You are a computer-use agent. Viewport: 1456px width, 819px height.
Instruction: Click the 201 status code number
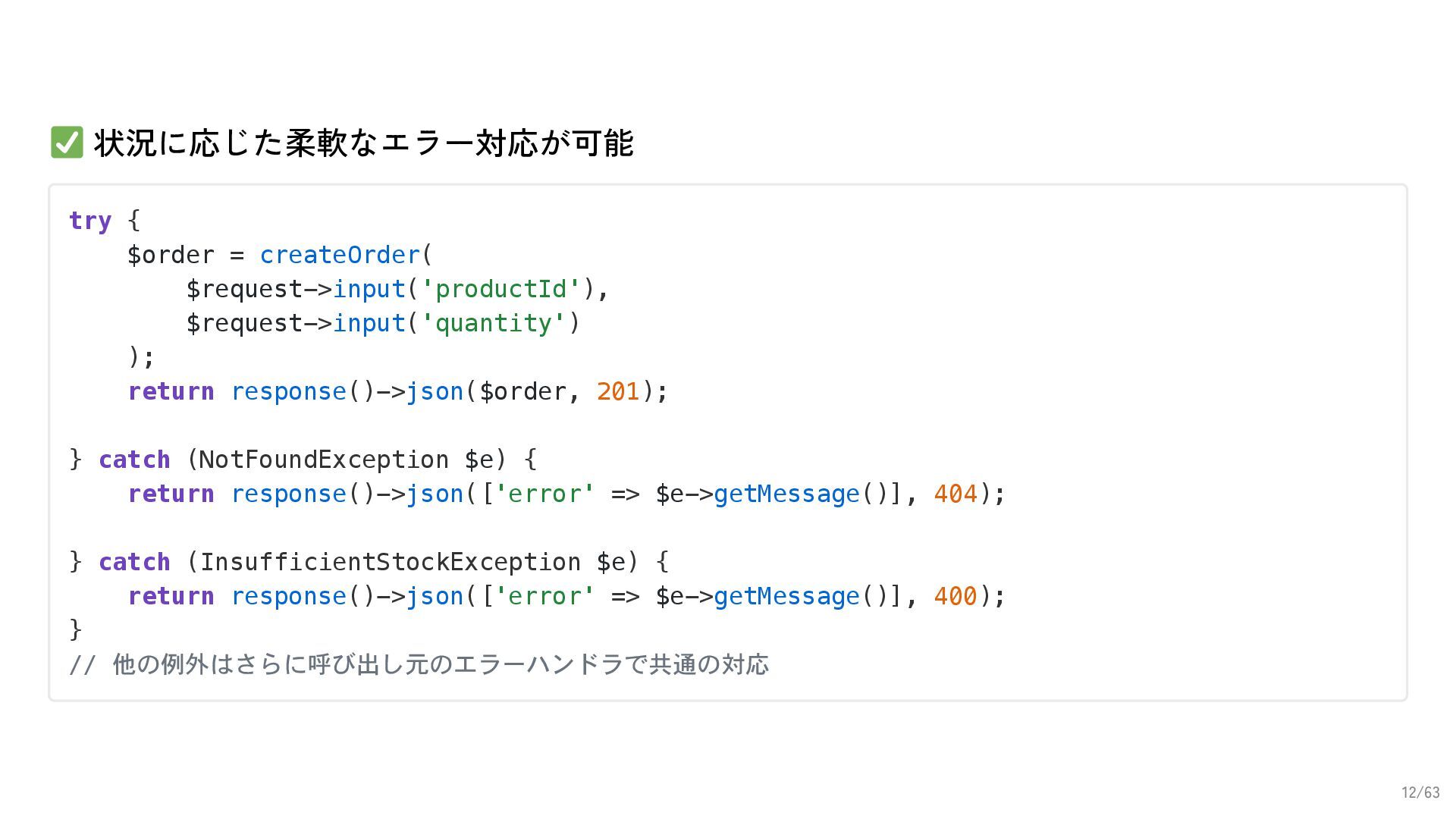point(618,391)
